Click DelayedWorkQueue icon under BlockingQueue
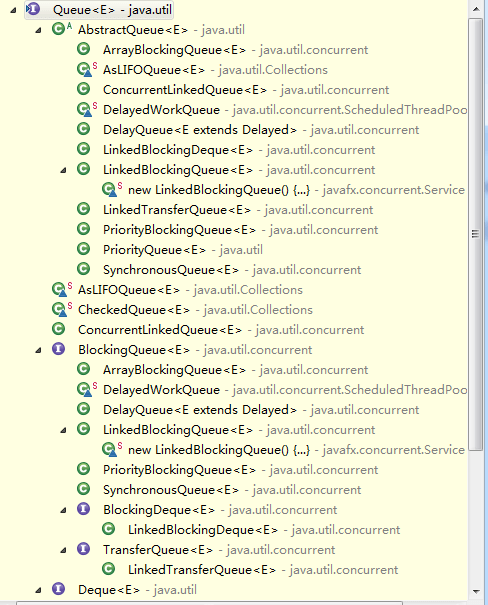 click(x=86, y=389)
